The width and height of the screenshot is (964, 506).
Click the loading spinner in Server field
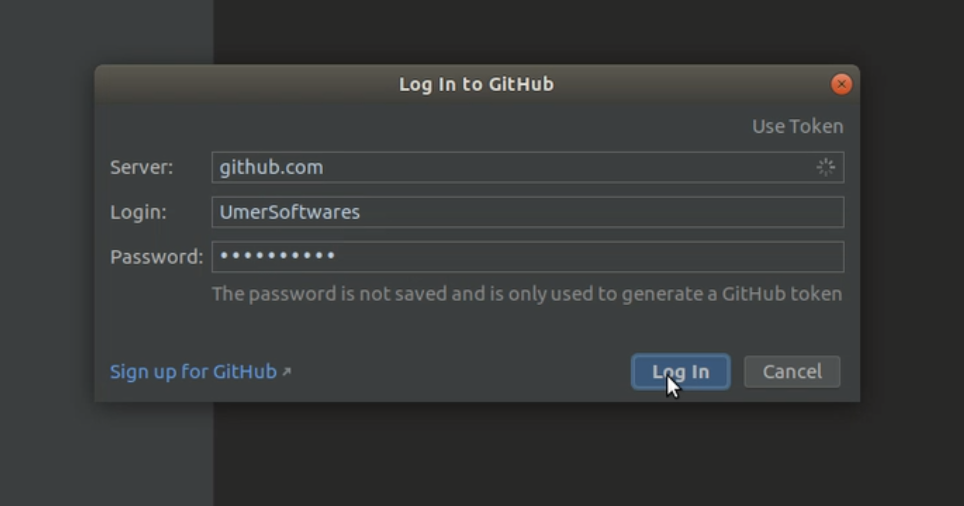tap(825, 167)
